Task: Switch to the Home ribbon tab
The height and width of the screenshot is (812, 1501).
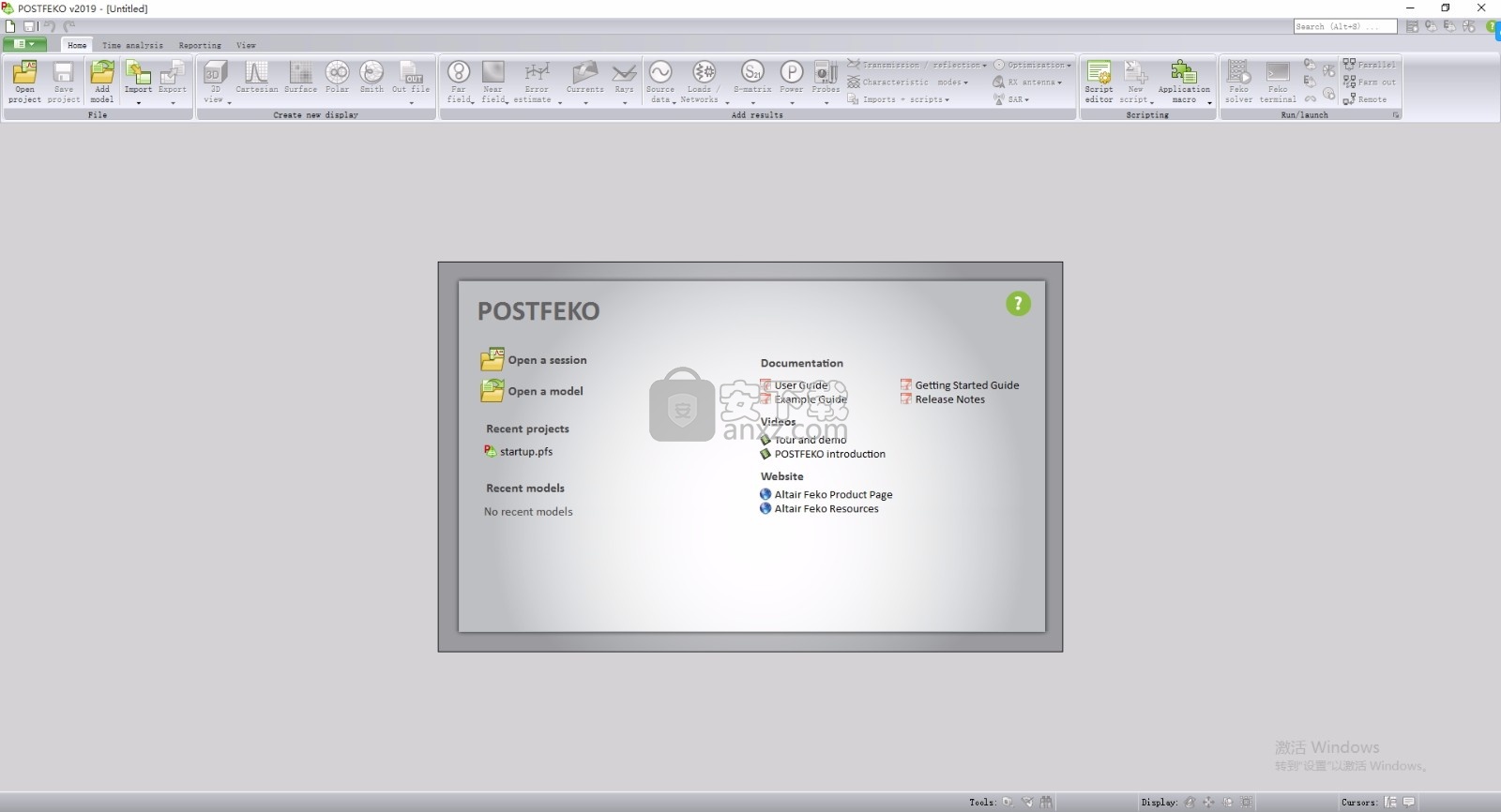Action: point(77,45)
